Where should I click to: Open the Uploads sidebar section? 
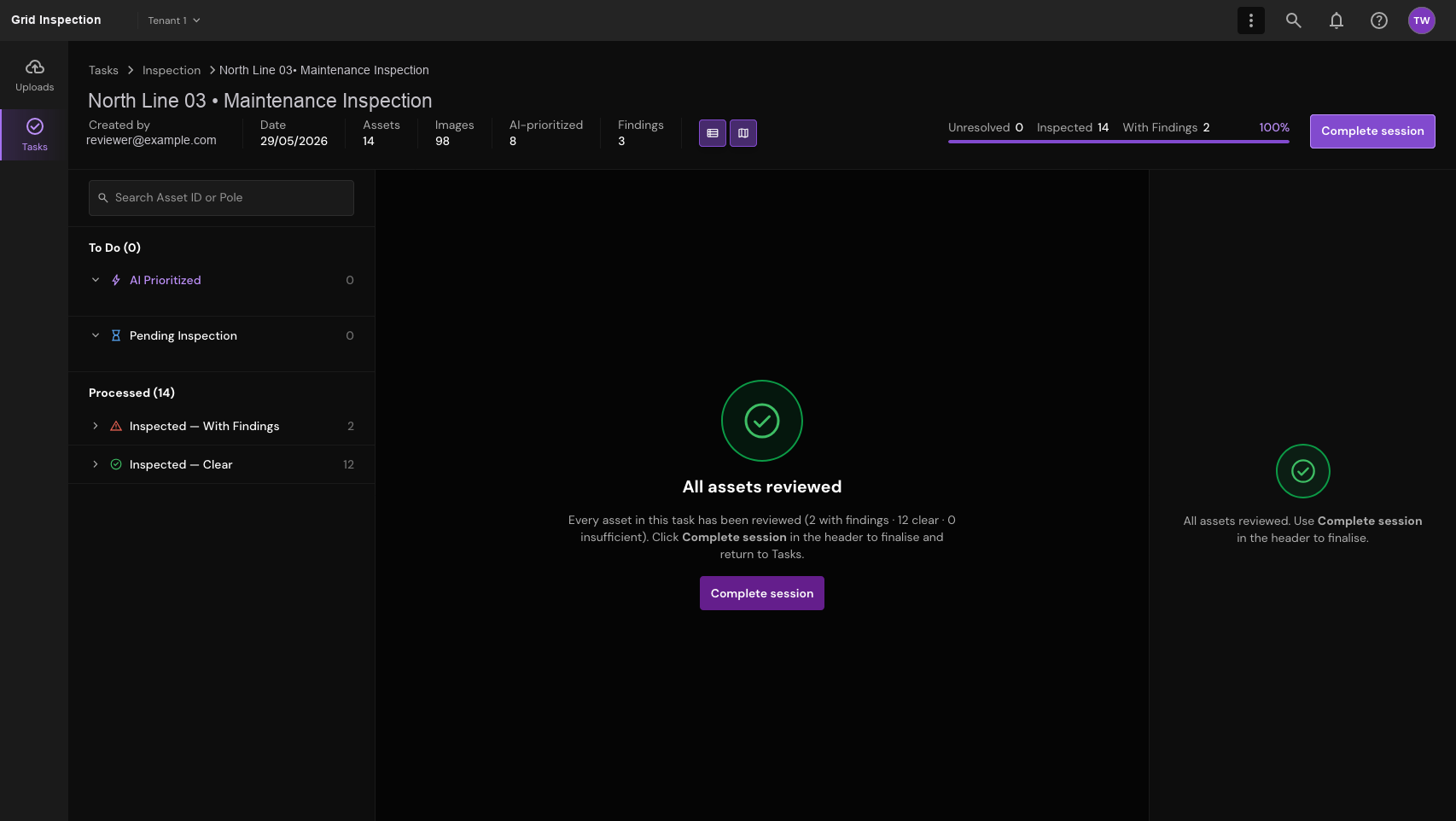[x=34, y=75]
